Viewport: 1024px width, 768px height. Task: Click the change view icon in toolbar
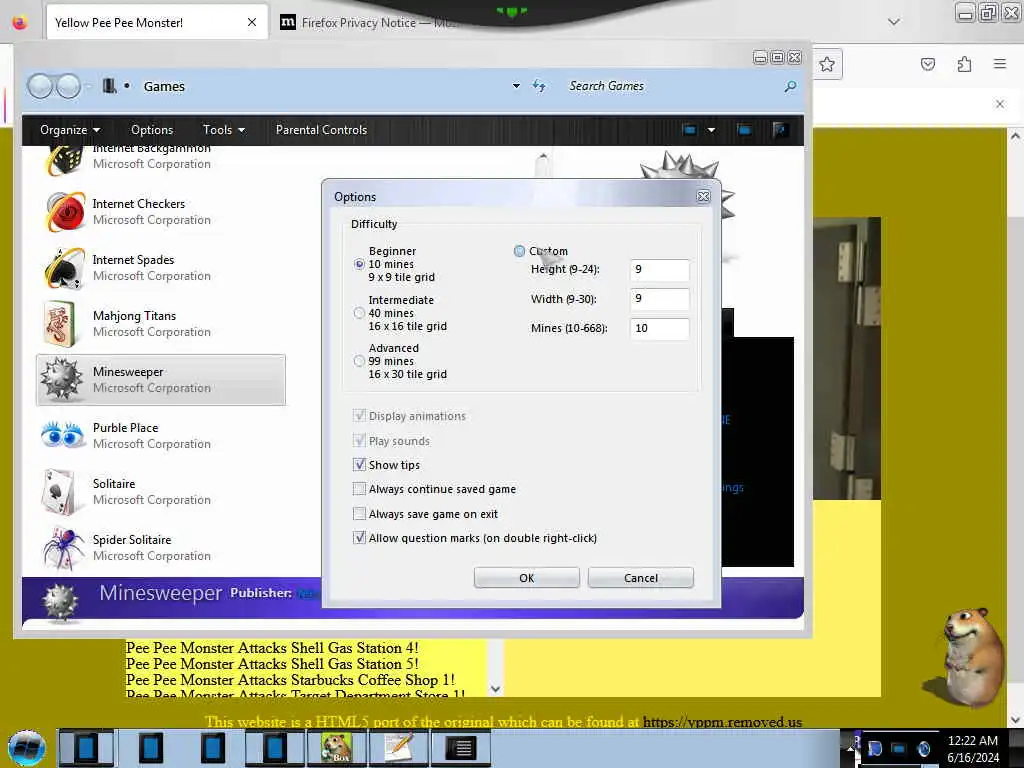pyautogui.click(x=689, y=130)
